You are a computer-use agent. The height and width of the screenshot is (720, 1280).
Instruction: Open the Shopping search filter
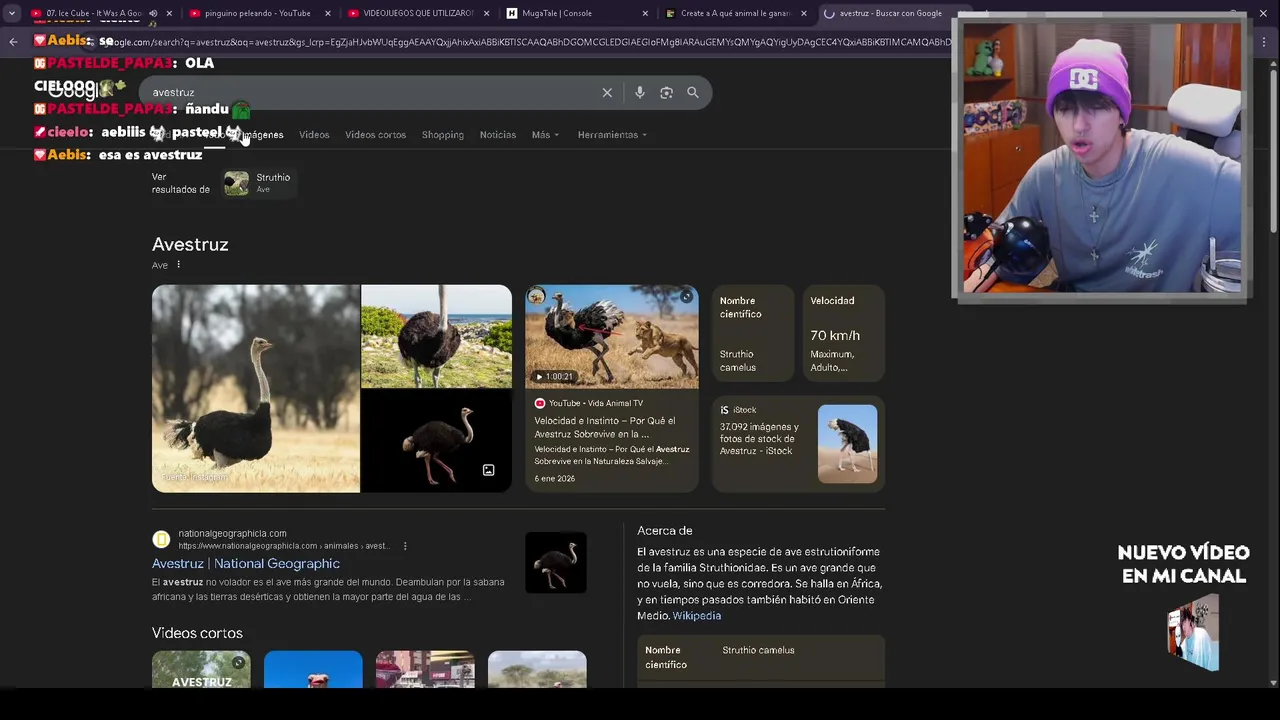click(x=442, y=135)
